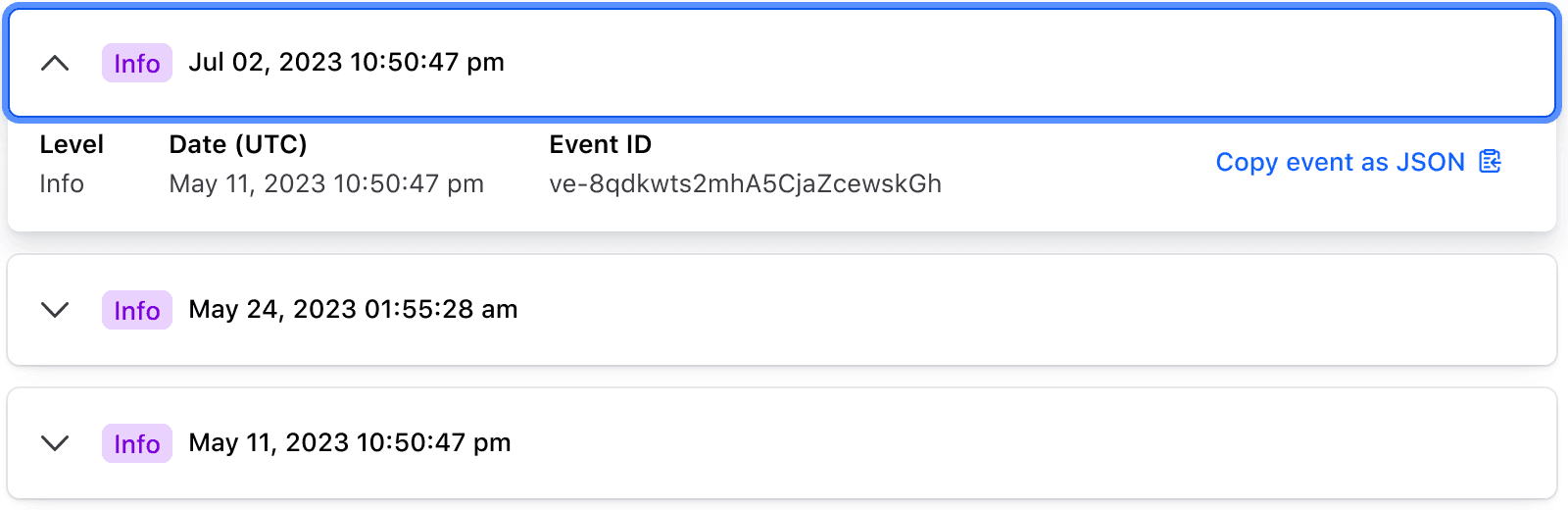
Task: Click the May 24, 2023 01:55:28 am timestamp
Action: click(x=353, y=310)
